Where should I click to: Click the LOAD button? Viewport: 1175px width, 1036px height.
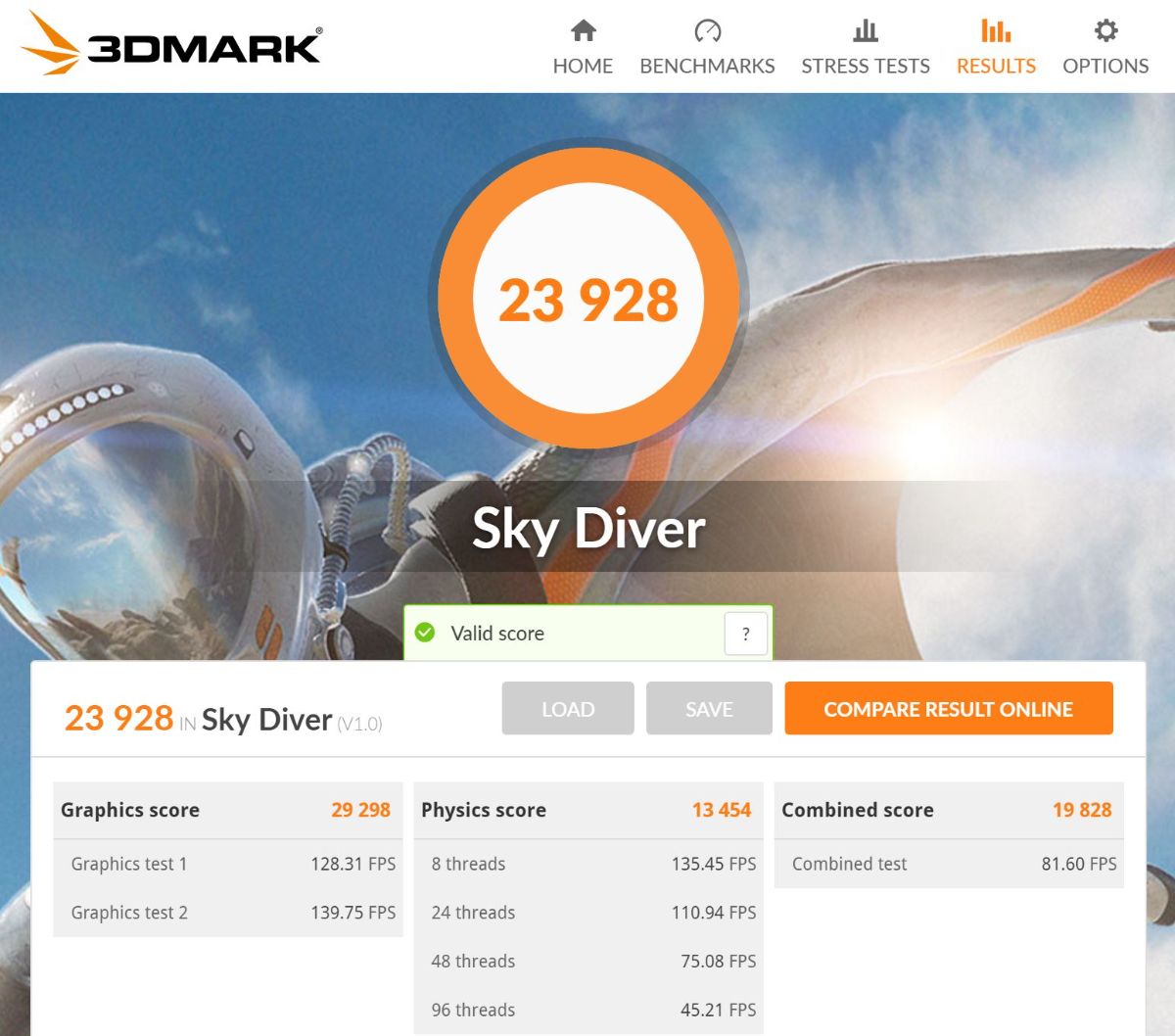point(568,709)
